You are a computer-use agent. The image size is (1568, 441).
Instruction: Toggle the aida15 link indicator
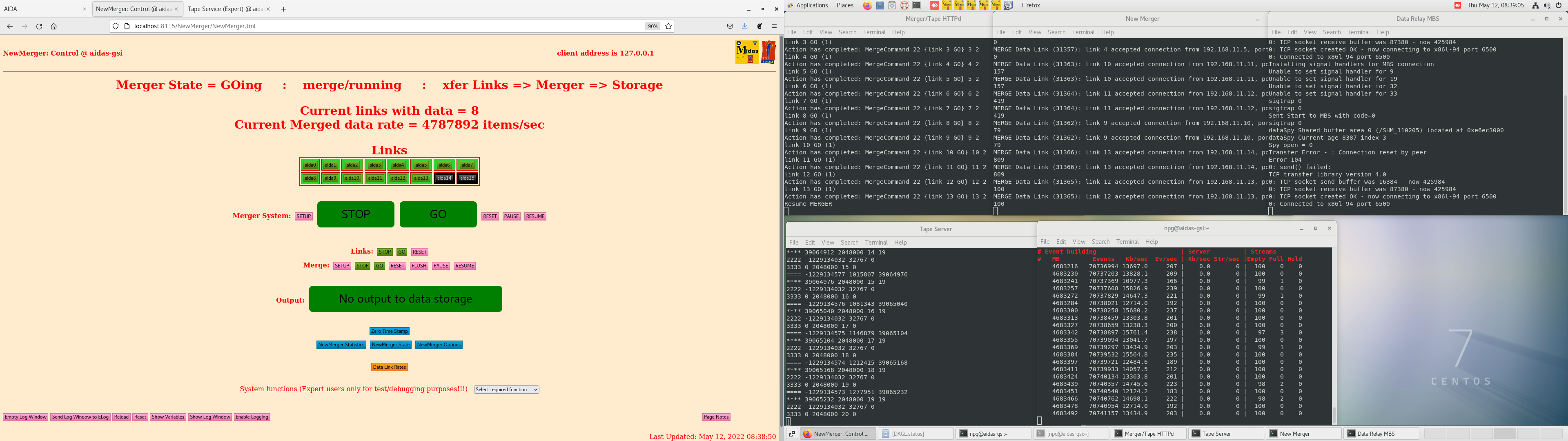pos(467,178)
